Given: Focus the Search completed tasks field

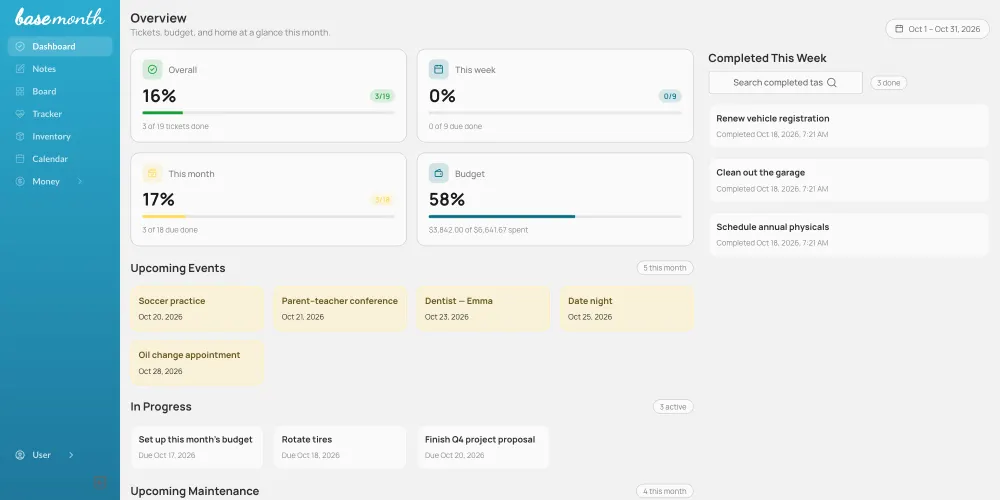Looking at the screenshot, I should pos(785,82).
